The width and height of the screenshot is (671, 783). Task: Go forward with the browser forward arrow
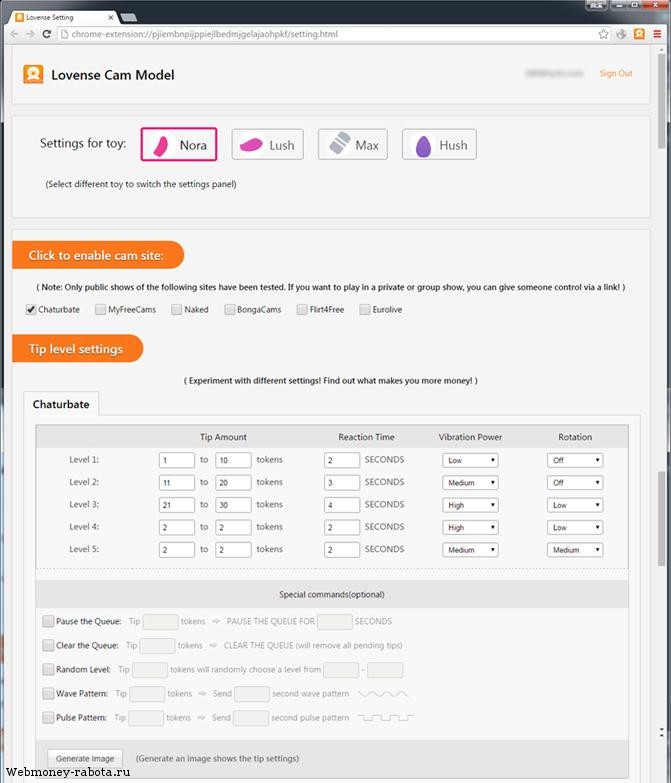tap(30, 34)
